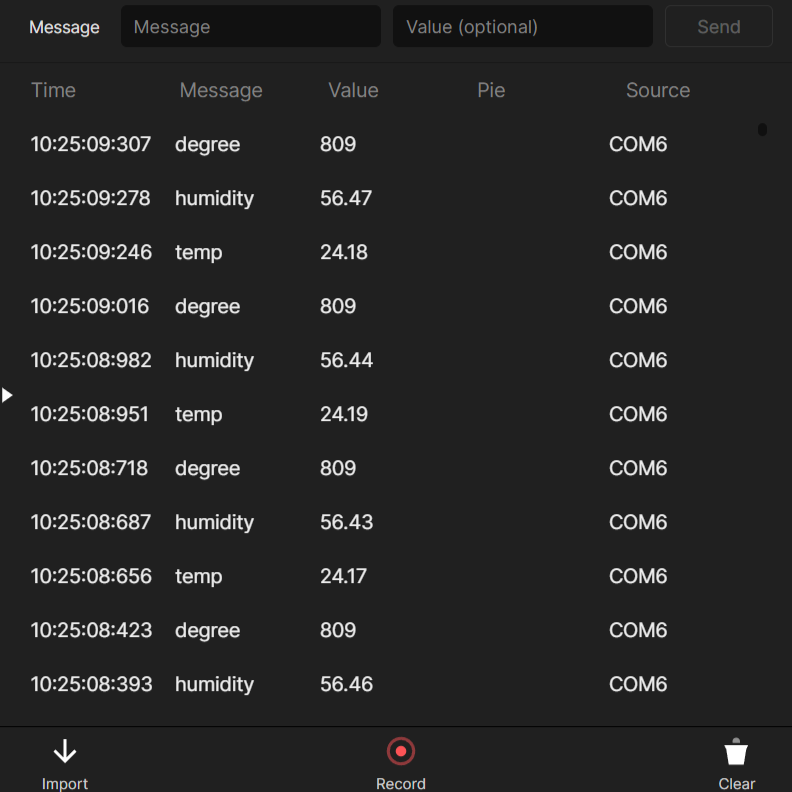Click the Time column header
The image size is (792, 792).
click(54, 90)
